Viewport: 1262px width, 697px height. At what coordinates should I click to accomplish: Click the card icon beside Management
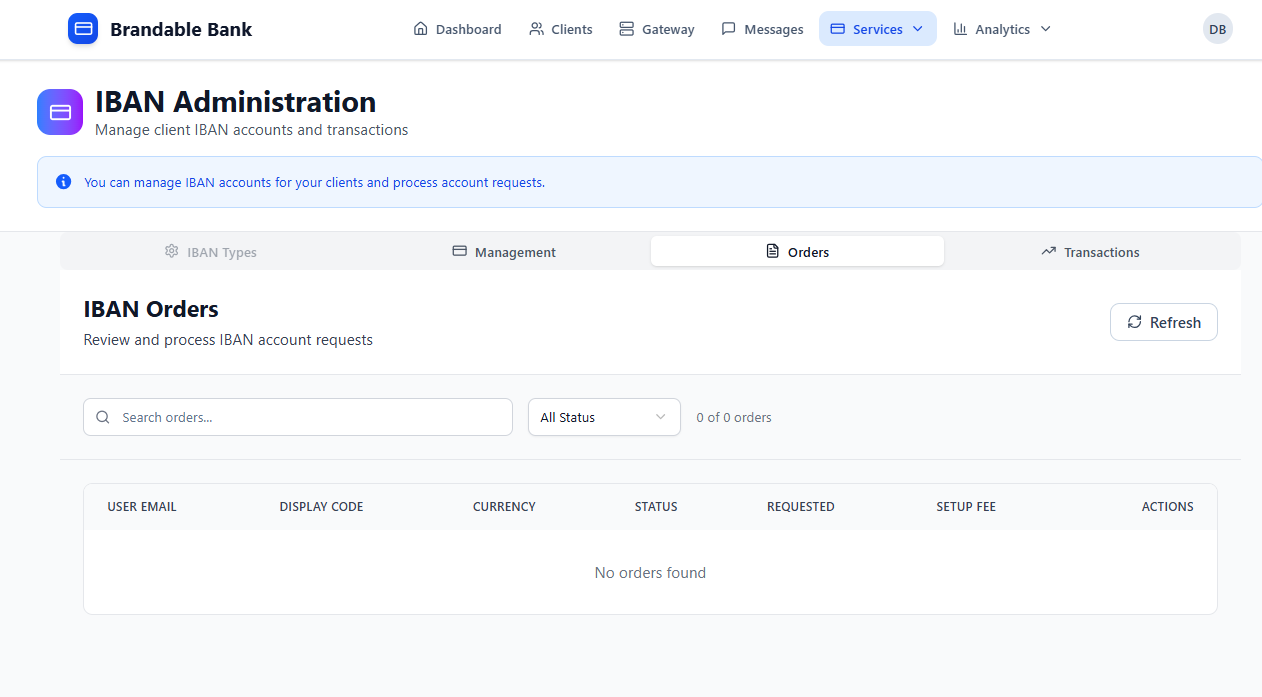click(460, 251)
